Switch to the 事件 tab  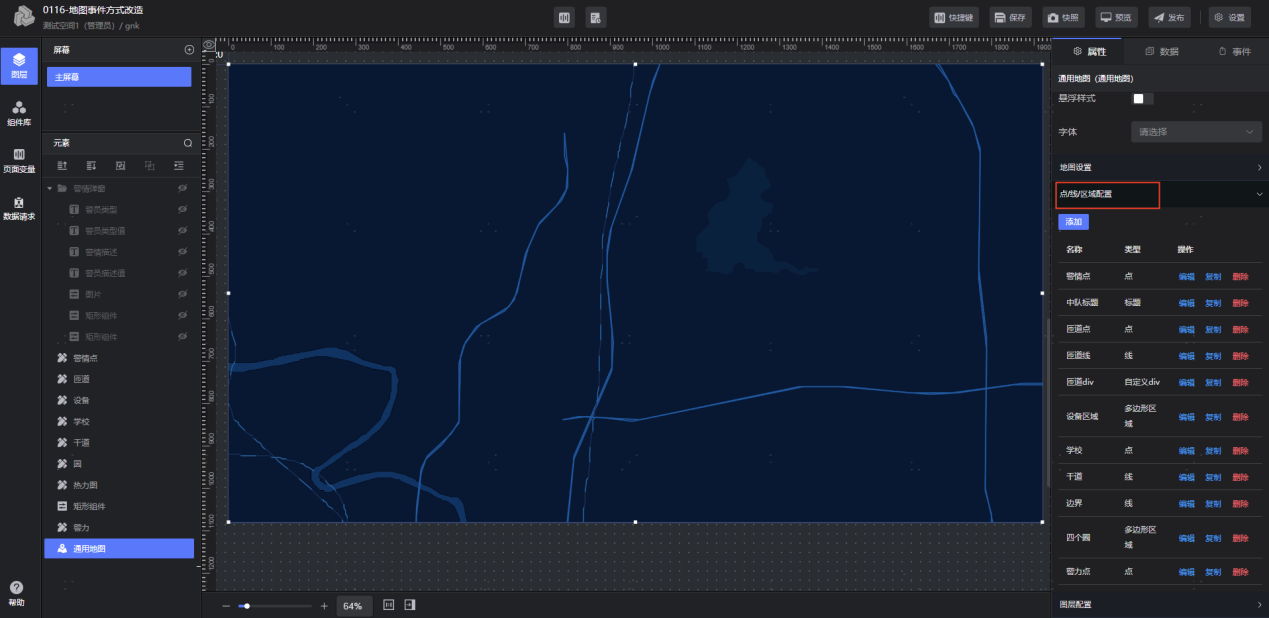(x=1234, y=51)
